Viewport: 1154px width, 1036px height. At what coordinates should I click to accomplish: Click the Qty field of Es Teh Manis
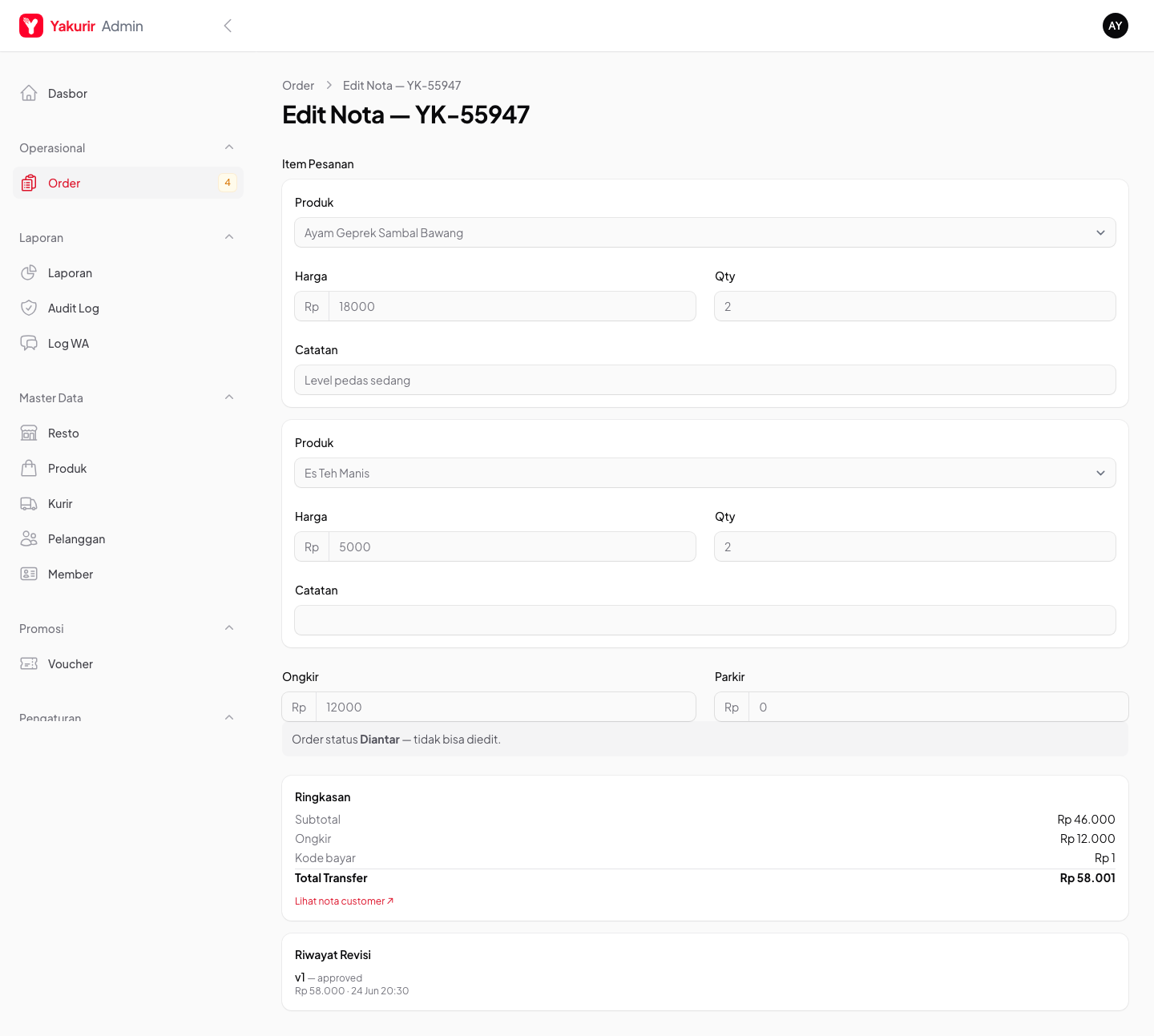[x=915, y=546]
